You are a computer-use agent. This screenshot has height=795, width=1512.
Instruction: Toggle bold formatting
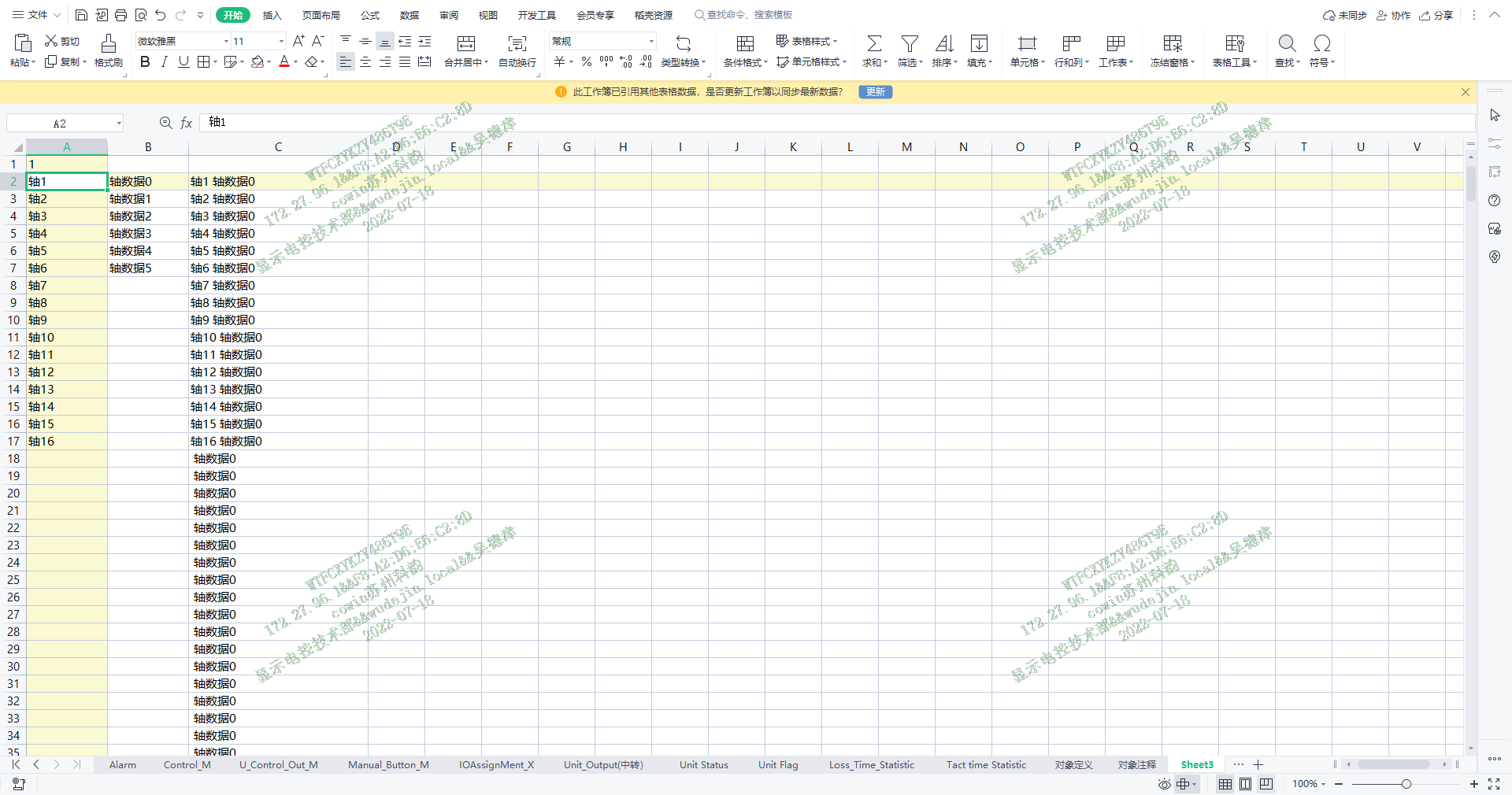pyautogui.click(x=145, y=62)
